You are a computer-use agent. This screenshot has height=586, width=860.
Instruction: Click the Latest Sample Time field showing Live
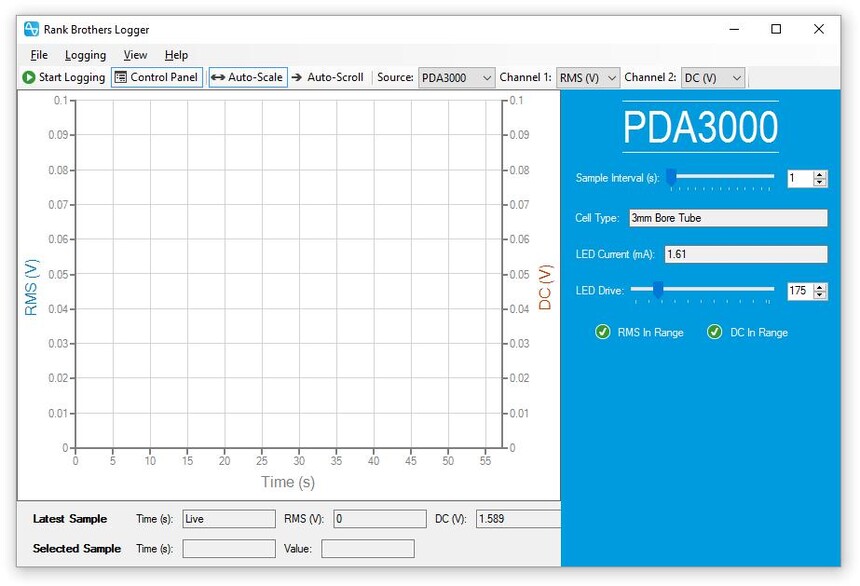[x=229, y=519]
